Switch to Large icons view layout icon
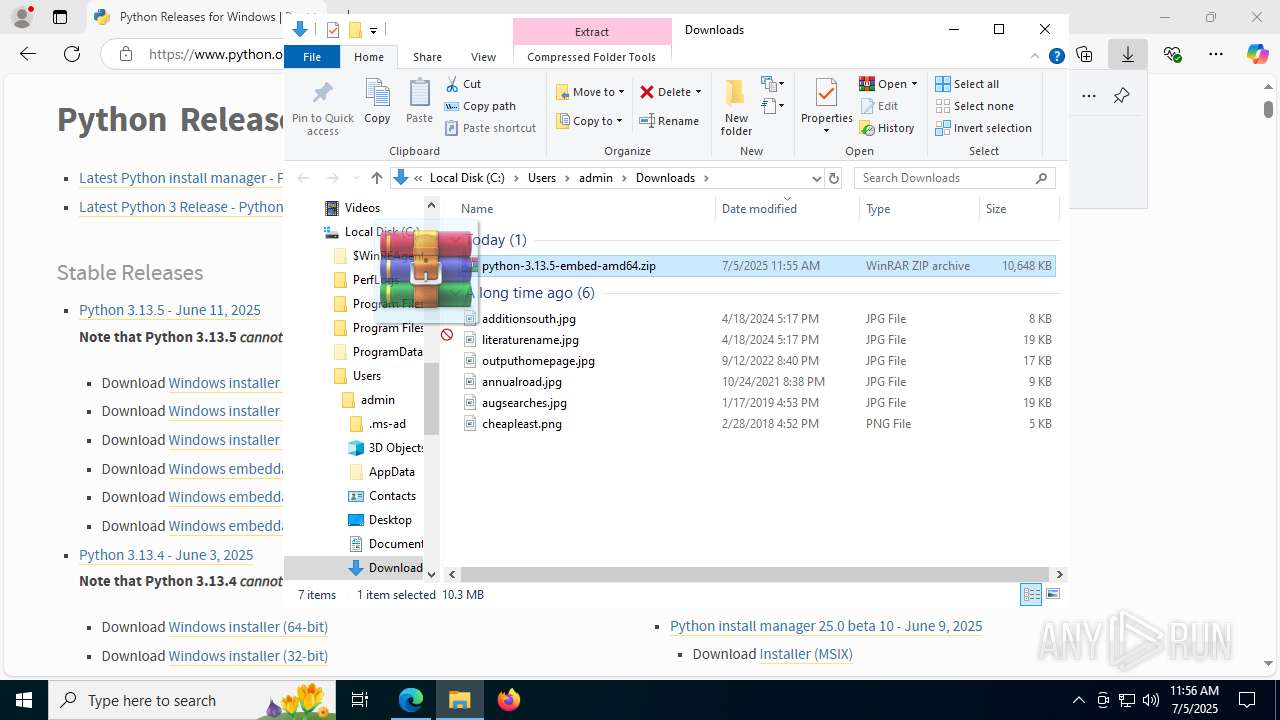This screenshot has width=1280, height=720. 1052,595
